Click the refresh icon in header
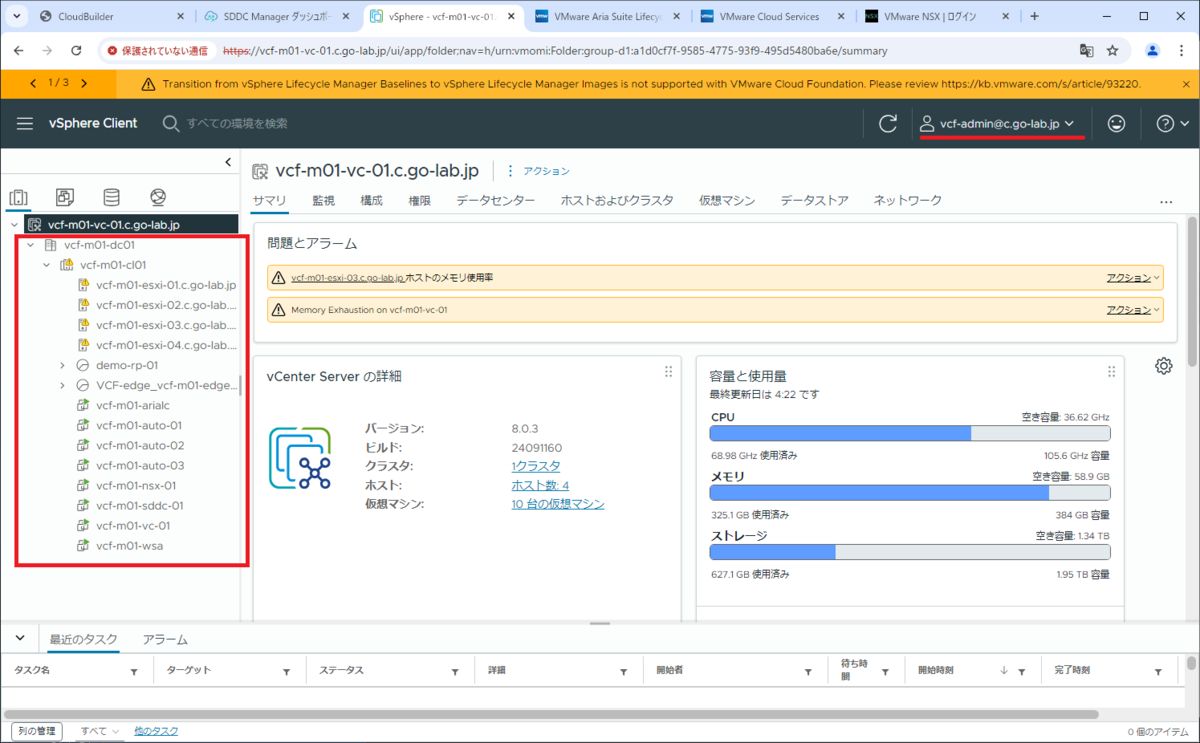This screenshot has height=743, width=1200. click(888, 123)
